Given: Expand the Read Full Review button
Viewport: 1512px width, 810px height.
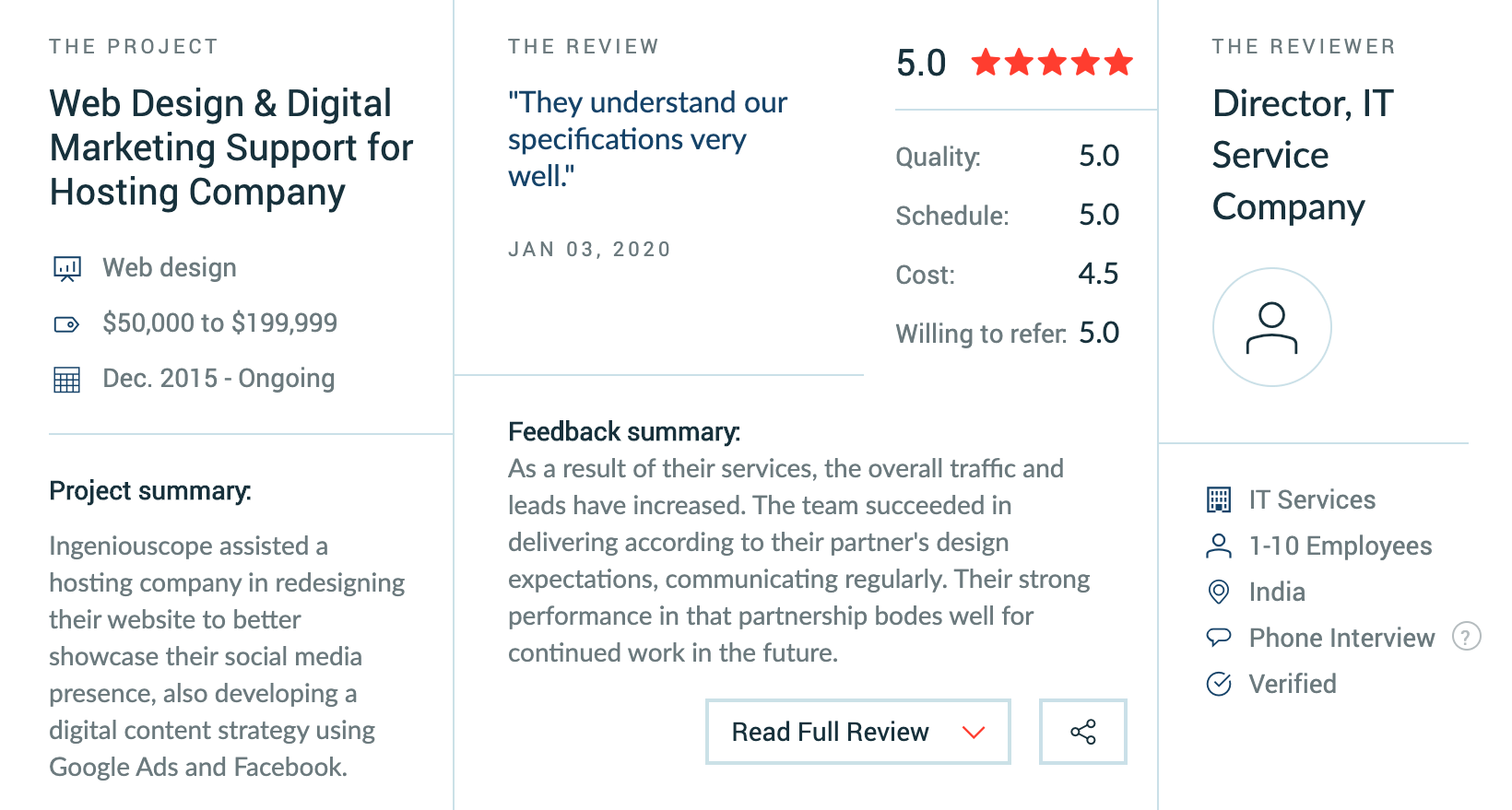Looking at the screenshot, I should click(858, 732).
